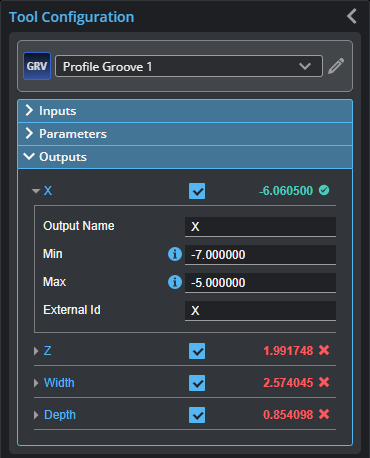Disable the X output checkbox
This screenshot has height=458, width=370.
(x=197, y=191)
